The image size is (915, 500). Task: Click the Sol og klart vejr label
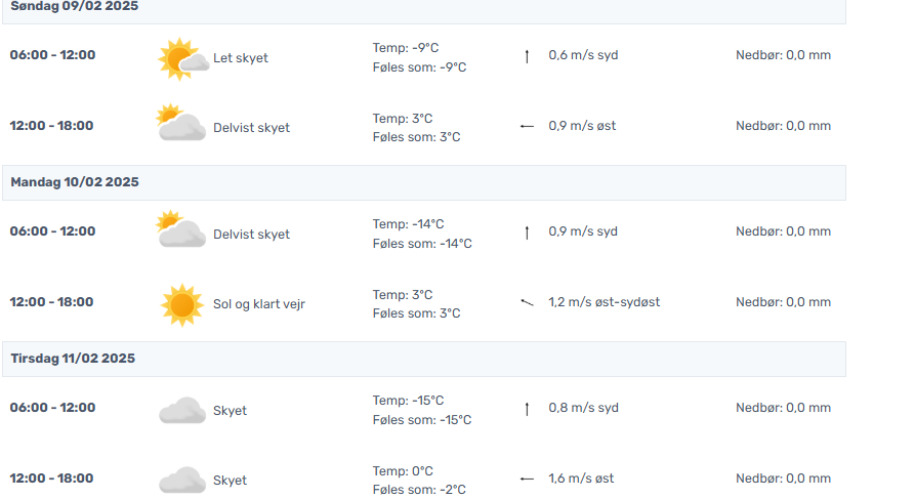click(x=259, y=304)
